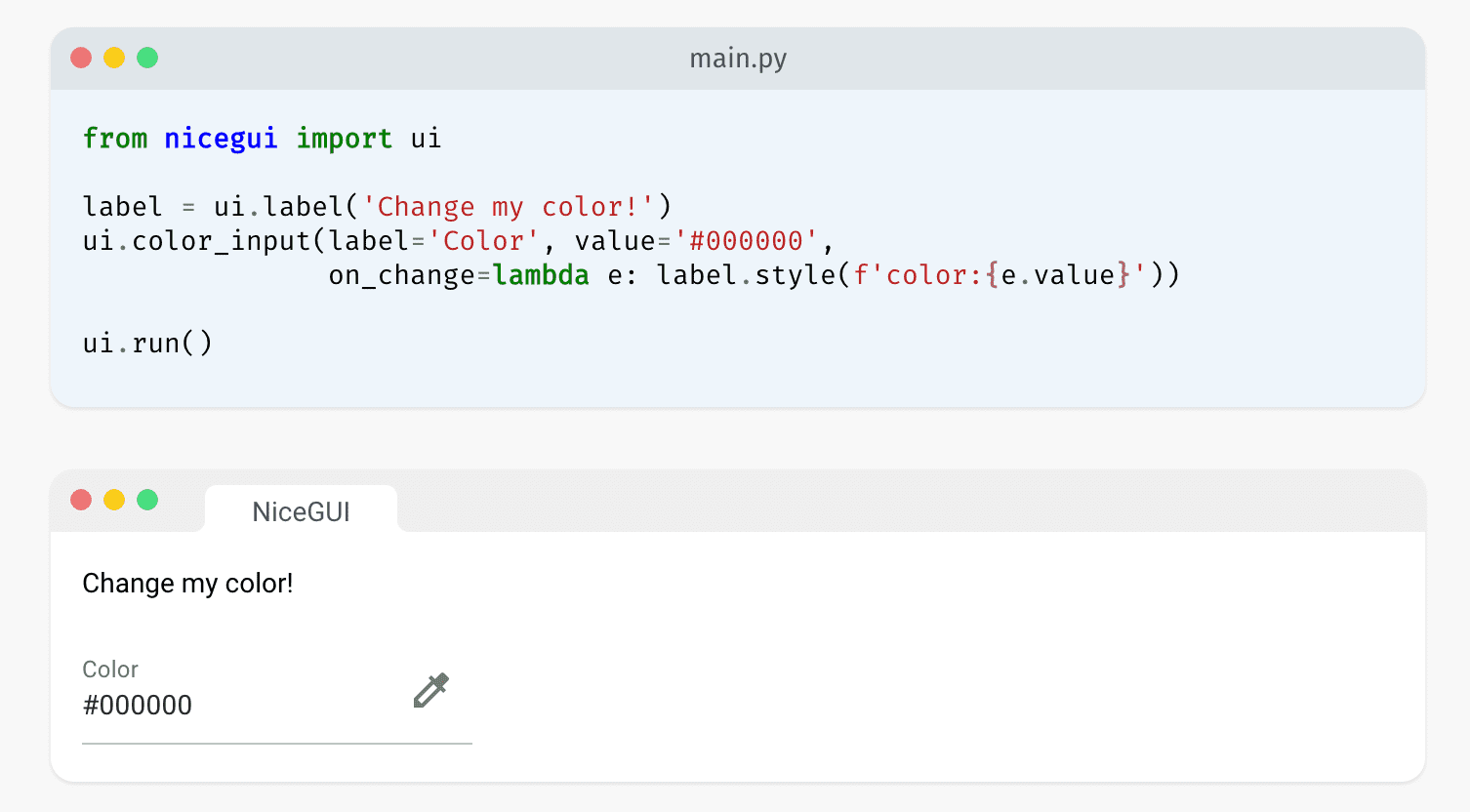Viewport: 1470px width, 812px height.
Task: Click the yellow dot beside the NiceGUI tab
Action: tap(114, 500)
